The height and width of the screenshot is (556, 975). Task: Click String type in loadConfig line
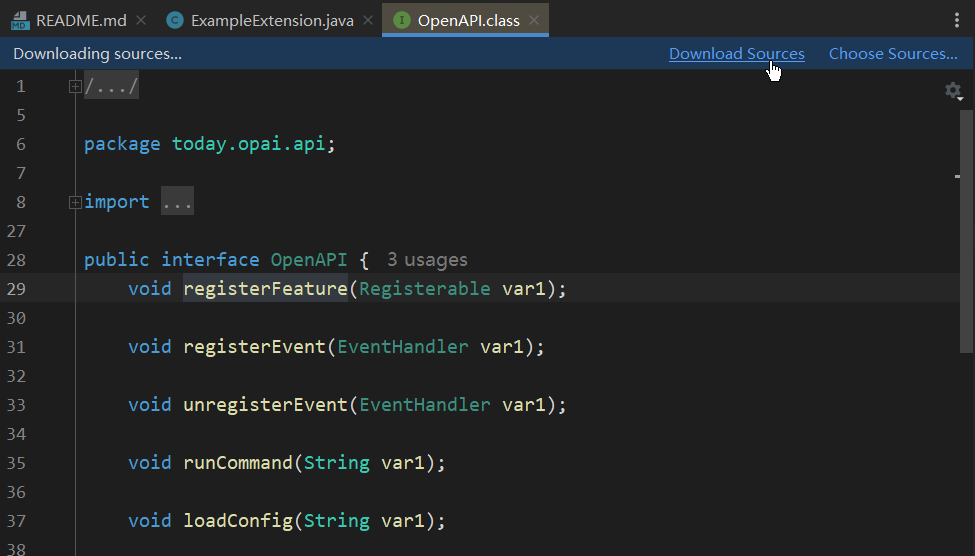coord(336,521)
